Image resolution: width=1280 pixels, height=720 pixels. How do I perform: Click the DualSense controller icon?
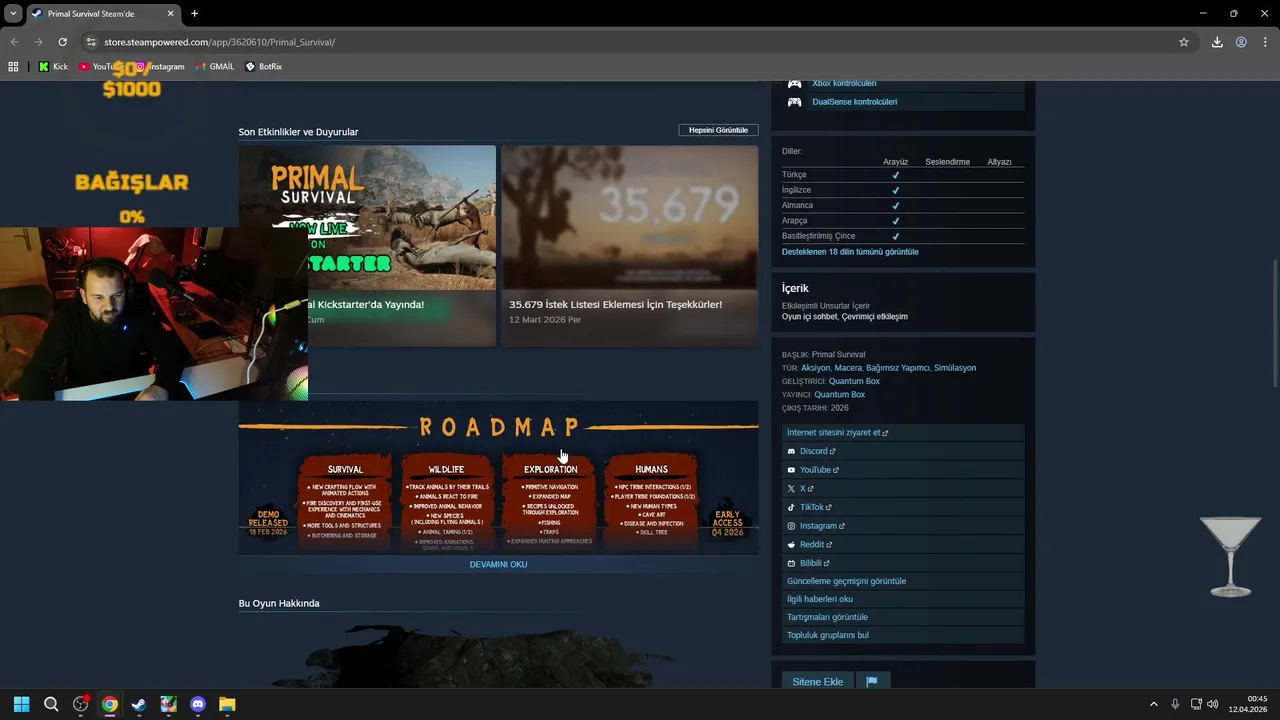(x=794, y=102)
